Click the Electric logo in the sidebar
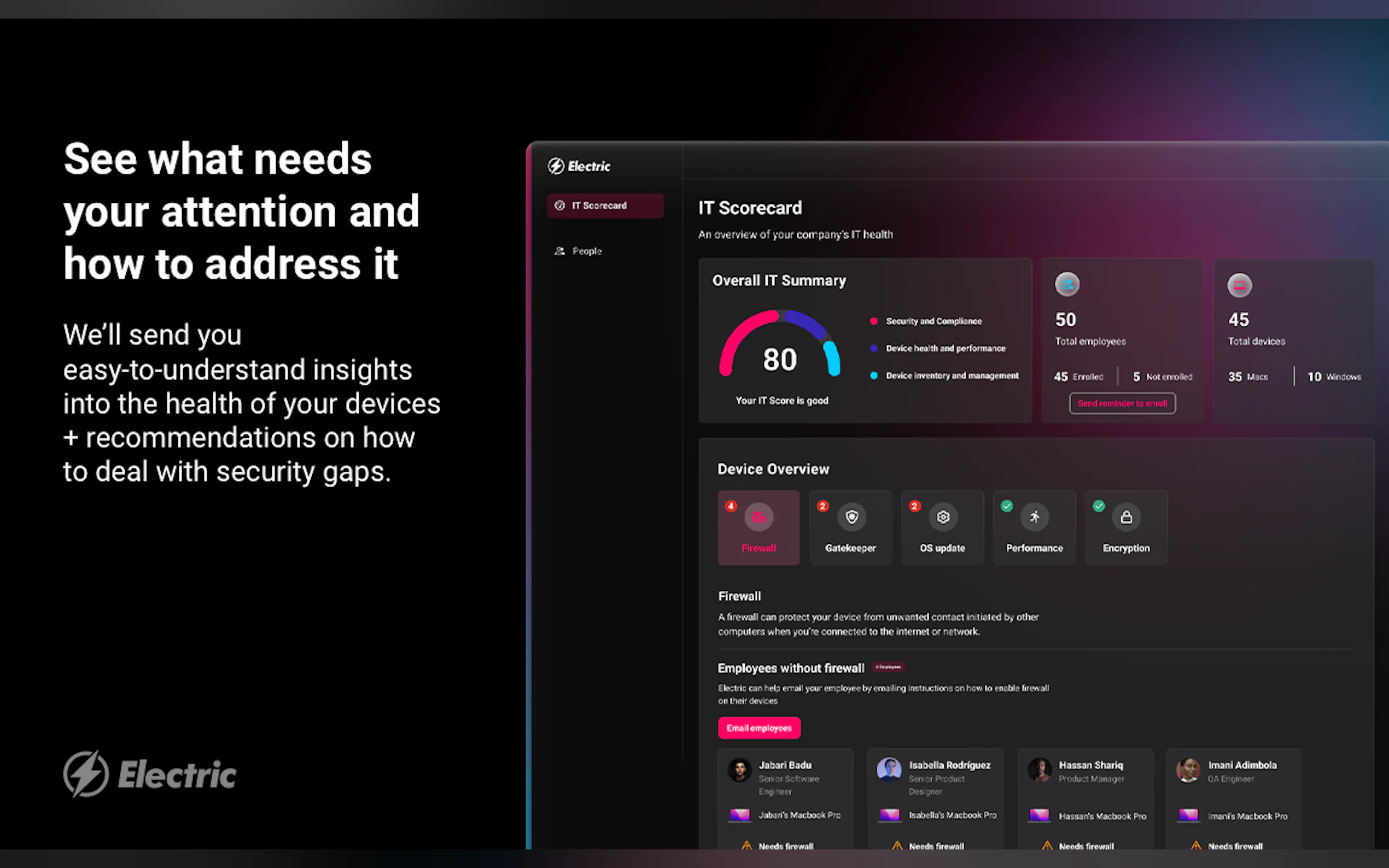1389x868 pixels. [x=579, y=167]
